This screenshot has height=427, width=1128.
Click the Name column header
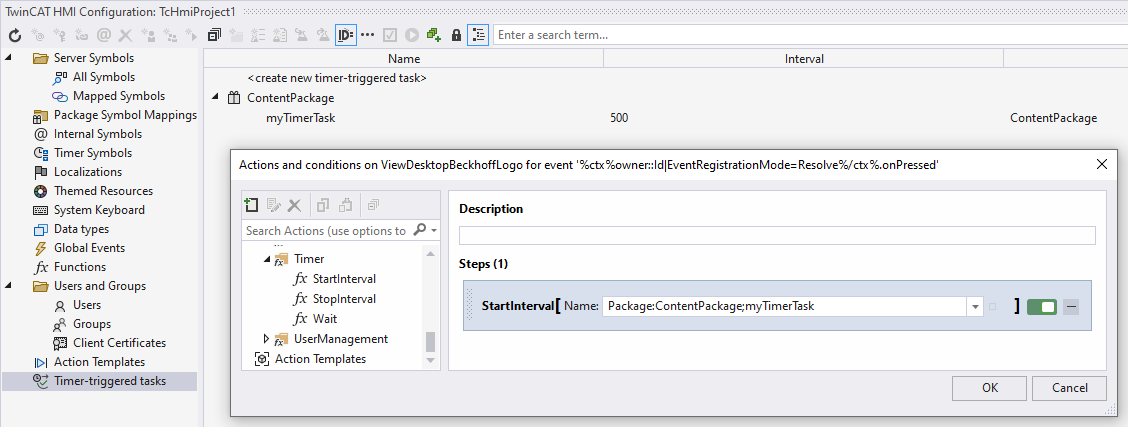(404, 59)
